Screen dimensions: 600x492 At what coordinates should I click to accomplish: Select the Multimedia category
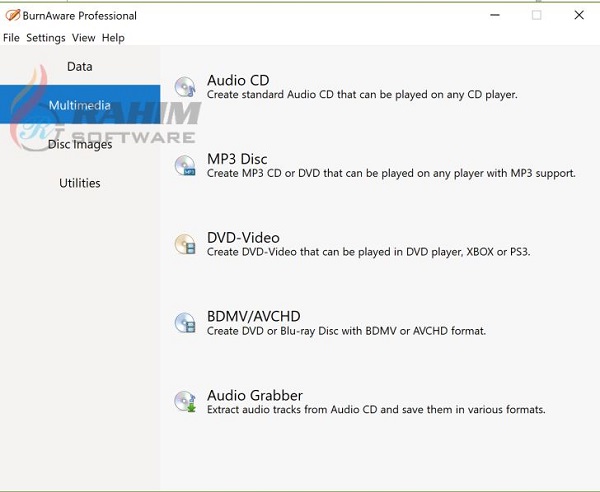click(x=80, y=105)
